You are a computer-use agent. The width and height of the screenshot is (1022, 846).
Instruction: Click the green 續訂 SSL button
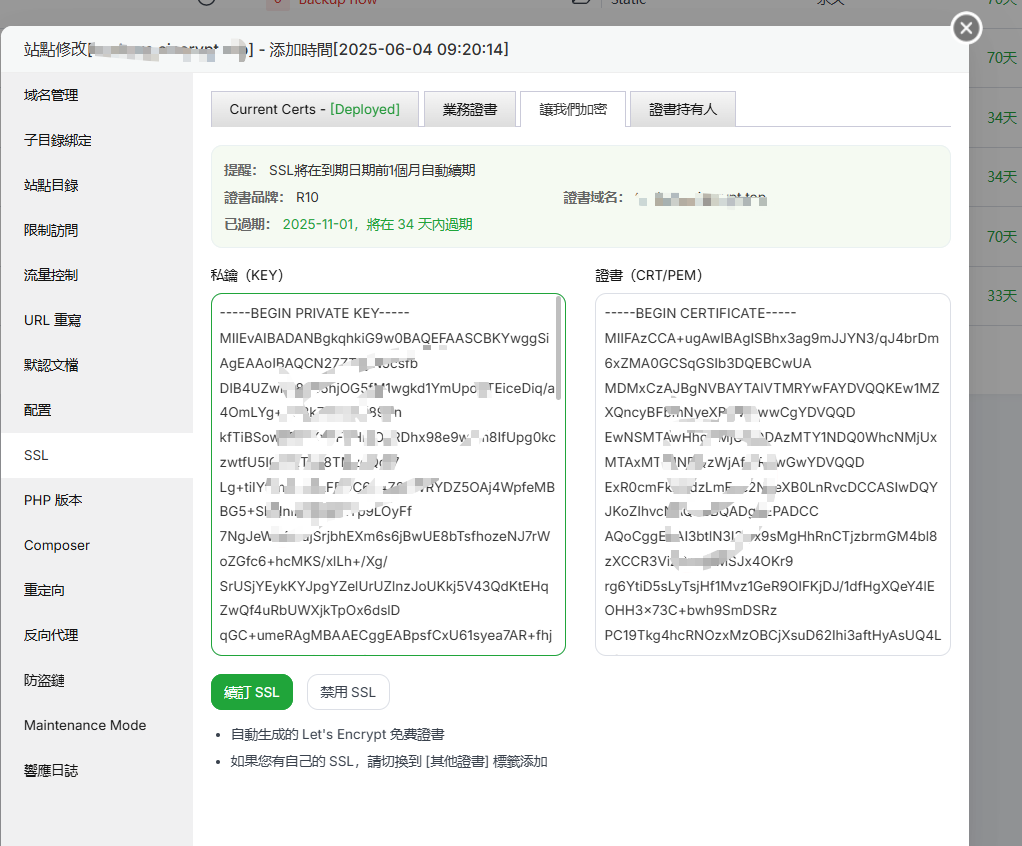(x=252, y=692)
